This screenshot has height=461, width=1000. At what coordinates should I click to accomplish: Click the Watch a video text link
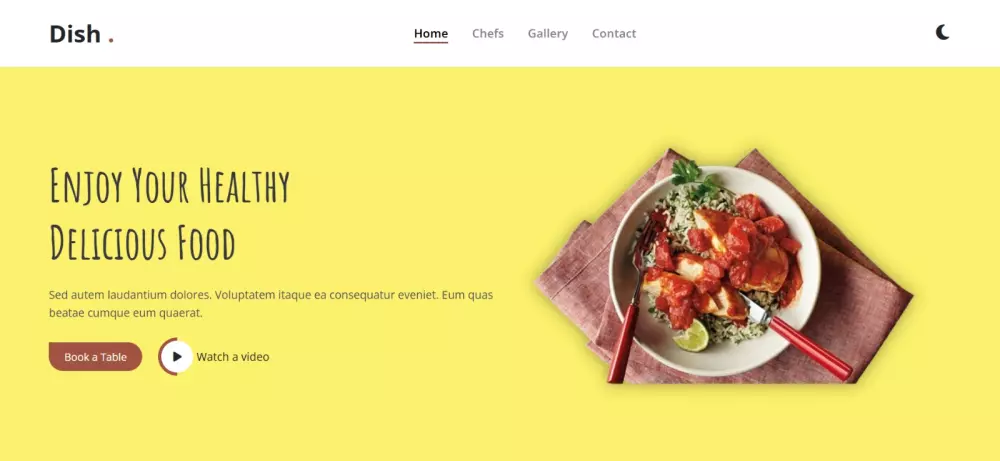(233, 356)
